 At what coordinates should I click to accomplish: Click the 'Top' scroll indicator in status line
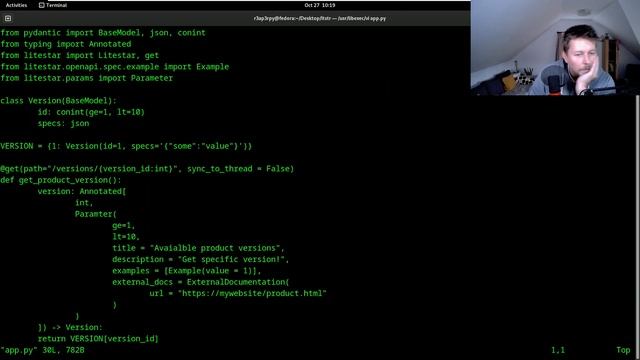tap(623, 350)
